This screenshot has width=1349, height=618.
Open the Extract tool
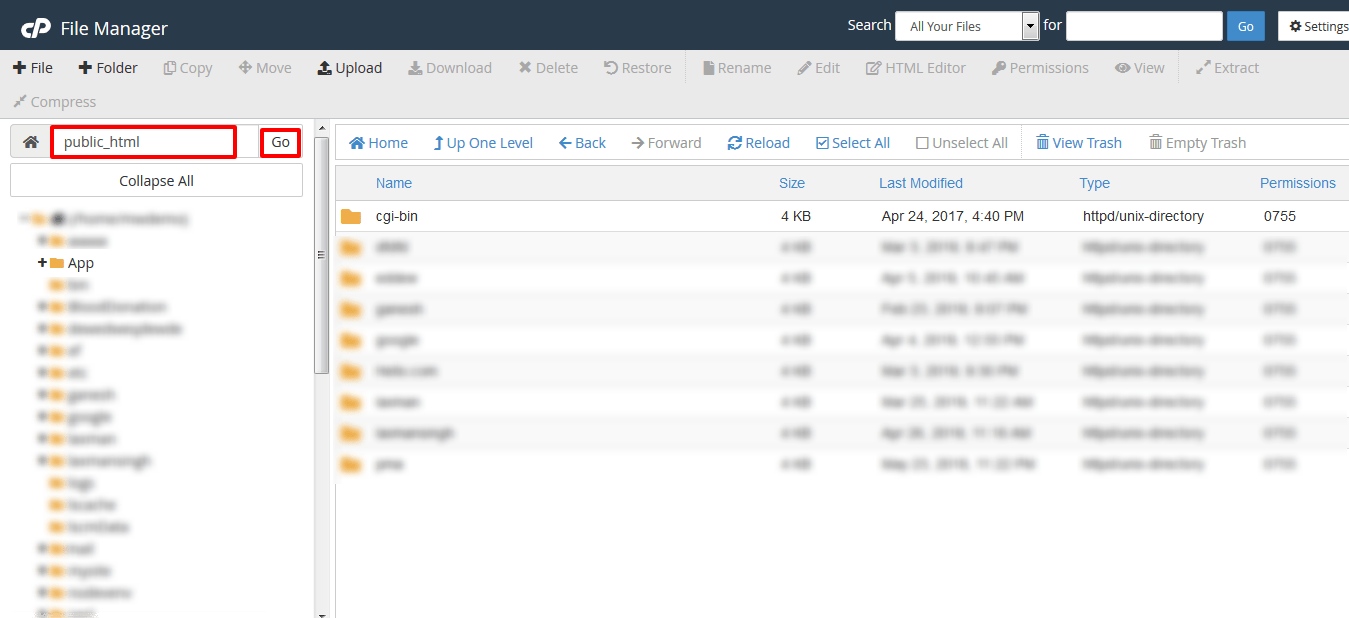tap(1227, 67)
